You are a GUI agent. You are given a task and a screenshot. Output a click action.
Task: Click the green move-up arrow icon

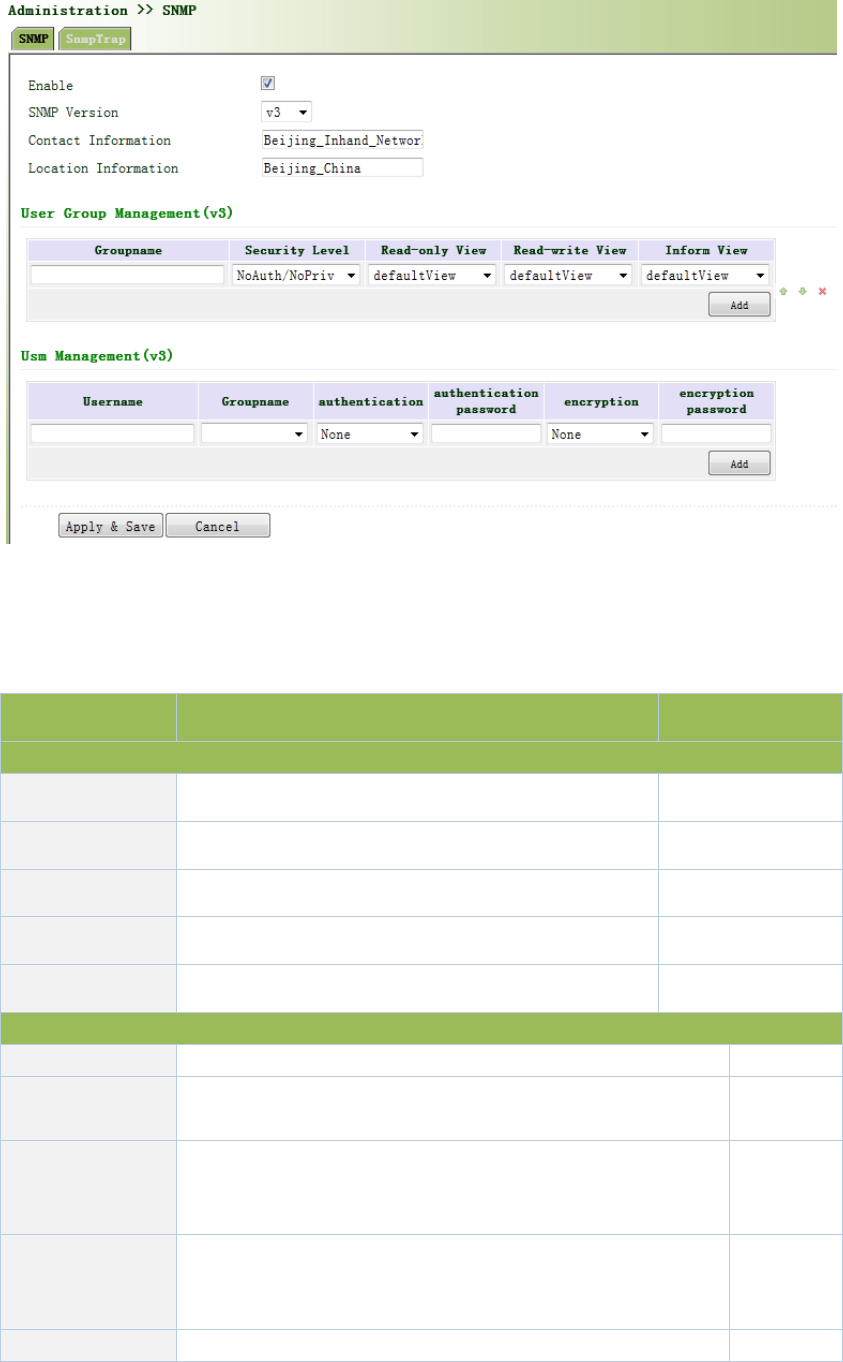(x=784, y=291)
